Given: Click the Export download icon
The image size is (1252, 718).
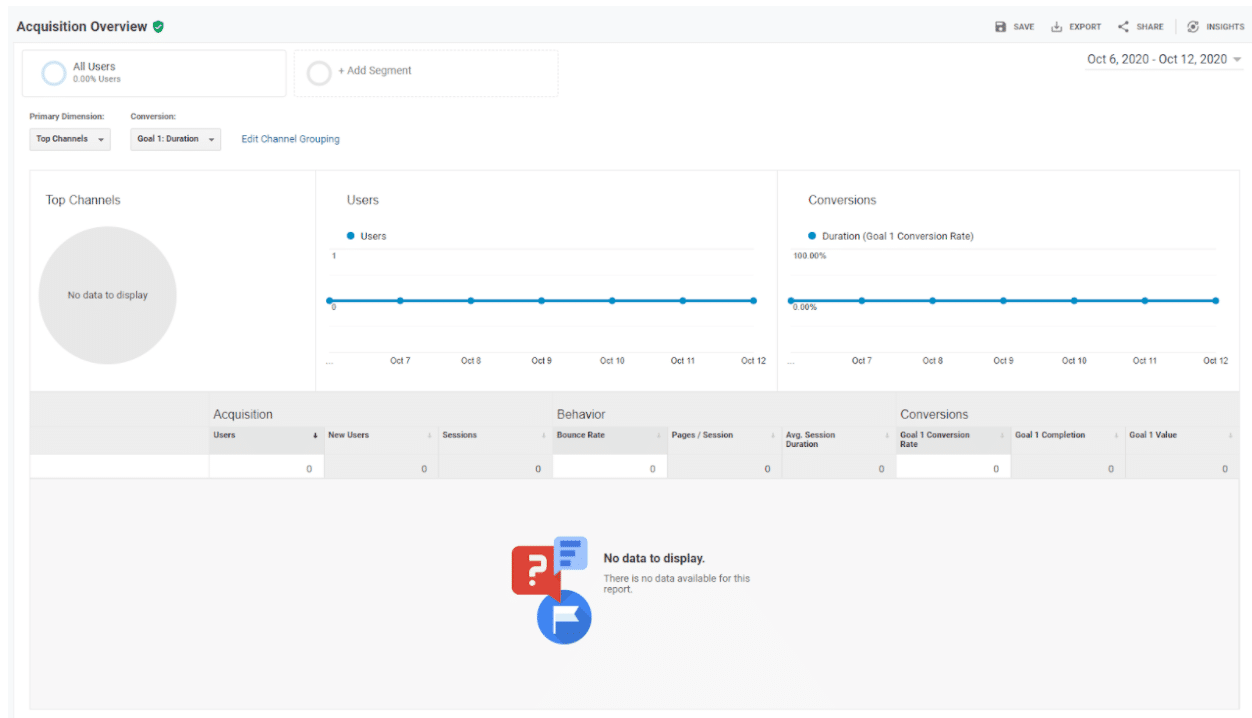Looking at the screenshot, I should coord(1056,27).
